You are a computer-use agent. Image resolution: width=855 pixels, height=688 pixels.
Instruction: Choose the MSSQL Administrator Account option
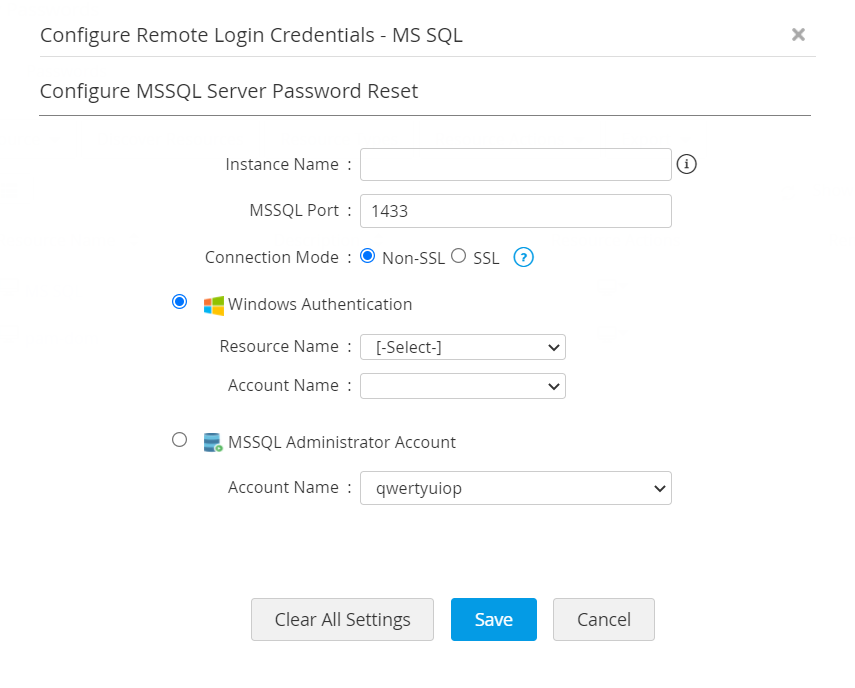coord(180,439)
